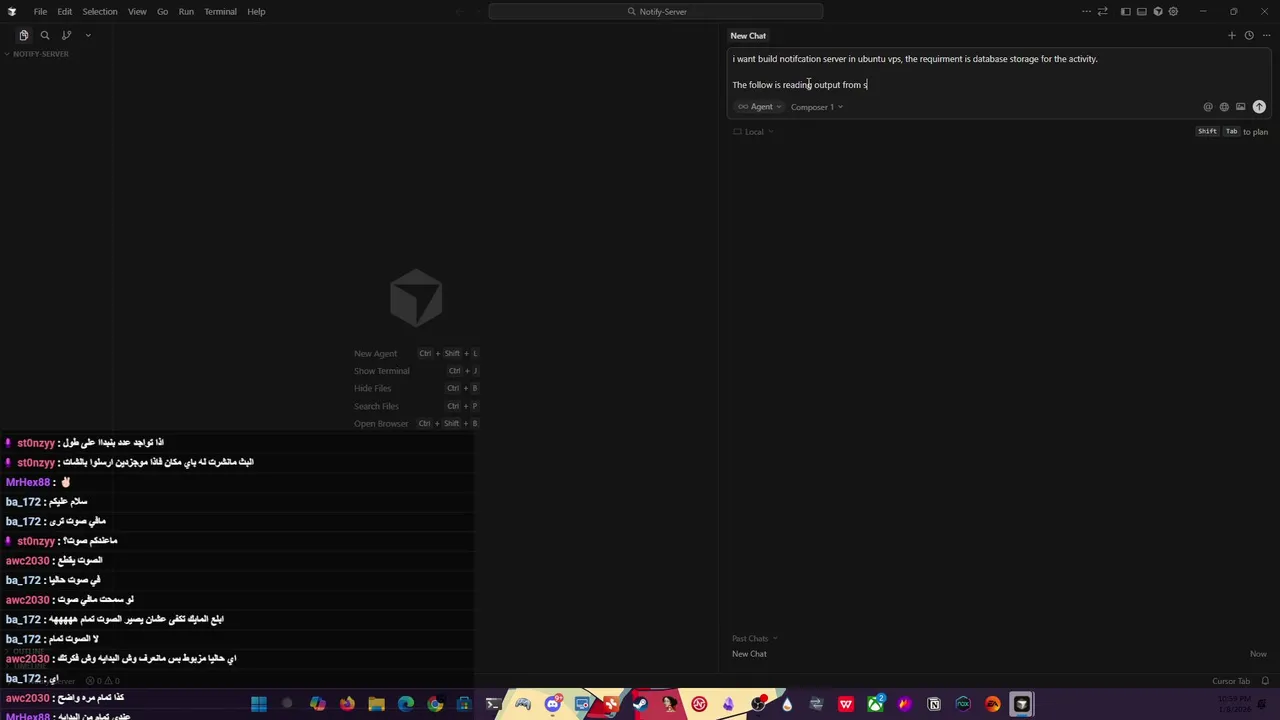The image size is (1280, 720).
Task: Click the Notify-Server command search box
Action: pos(656,11)
